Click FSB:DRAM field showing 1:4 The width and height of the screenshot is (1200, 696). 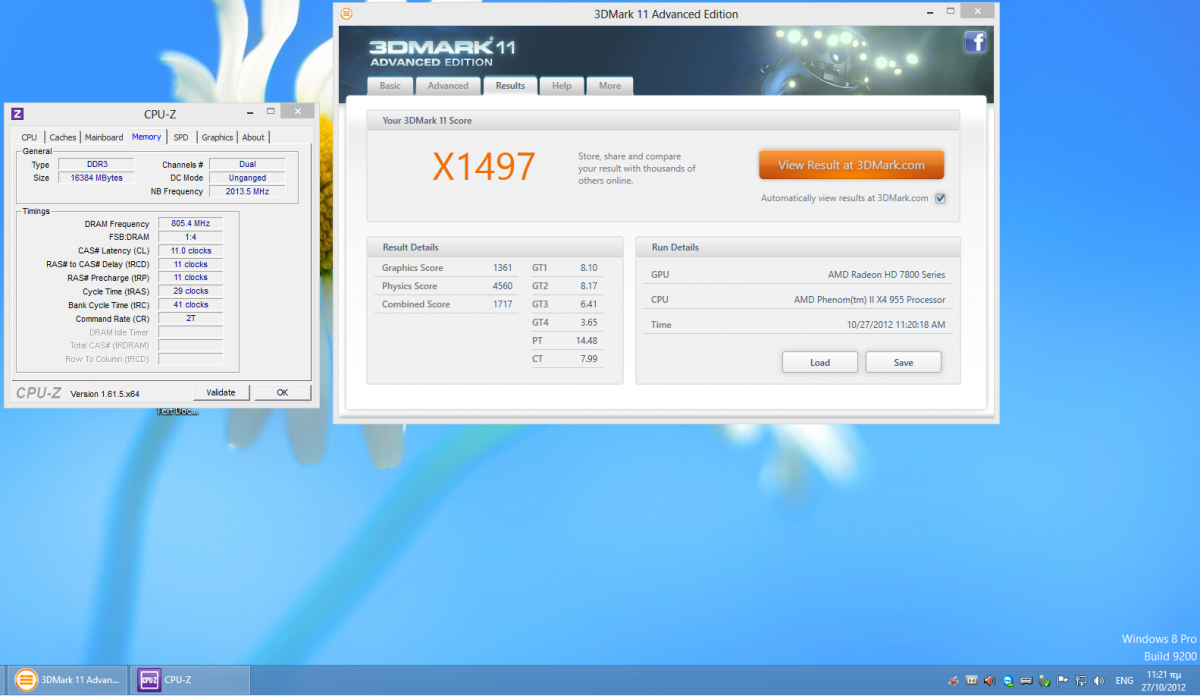tap(190, 237)
